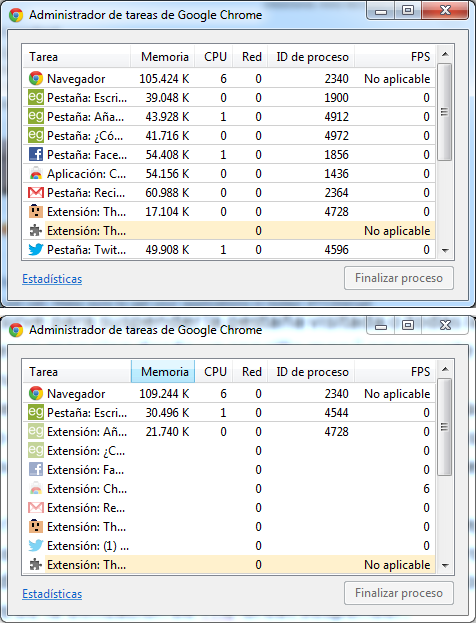Select process ID 4544
The height and width of the screenshot is (624, 476).
(336, 413)
